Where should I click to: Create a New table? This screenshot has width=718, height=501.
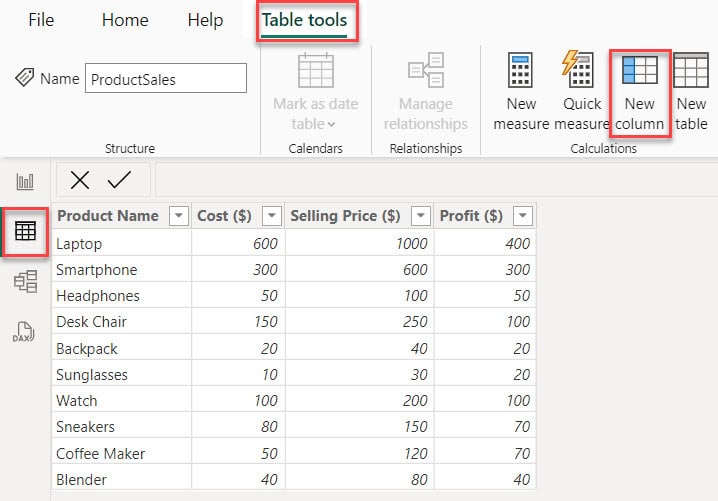point(691,93)
